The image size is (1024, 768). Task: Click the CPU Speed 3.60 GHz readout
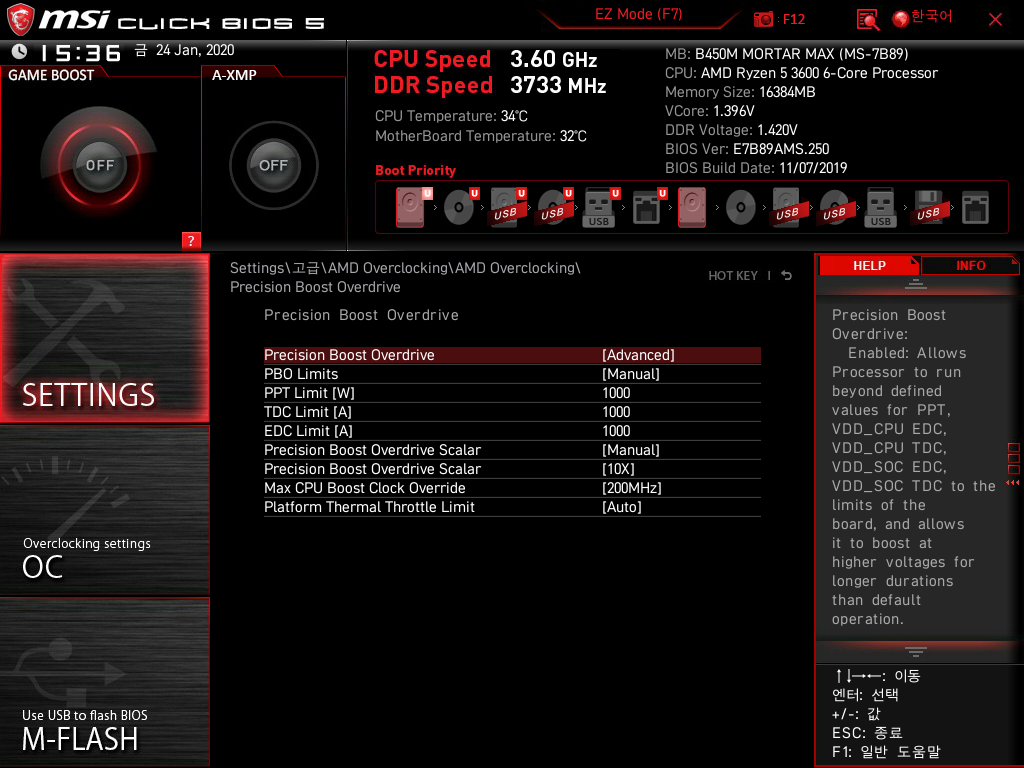485,59
